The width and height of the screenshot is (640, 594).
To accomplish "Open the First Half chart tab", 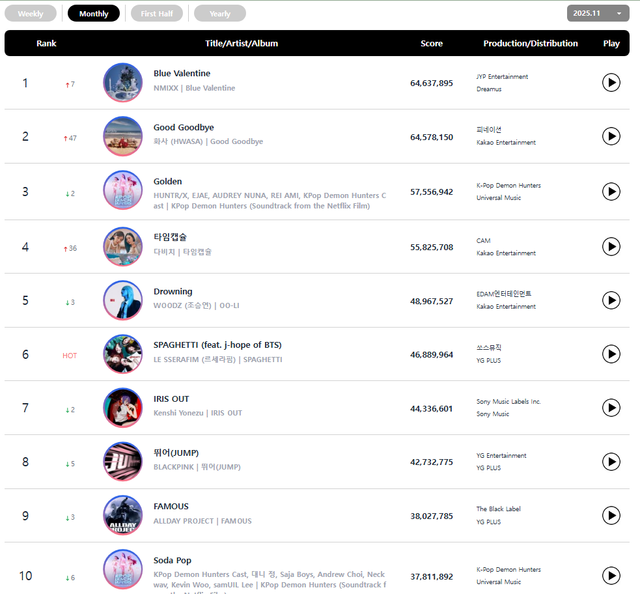I will point(156,14).
